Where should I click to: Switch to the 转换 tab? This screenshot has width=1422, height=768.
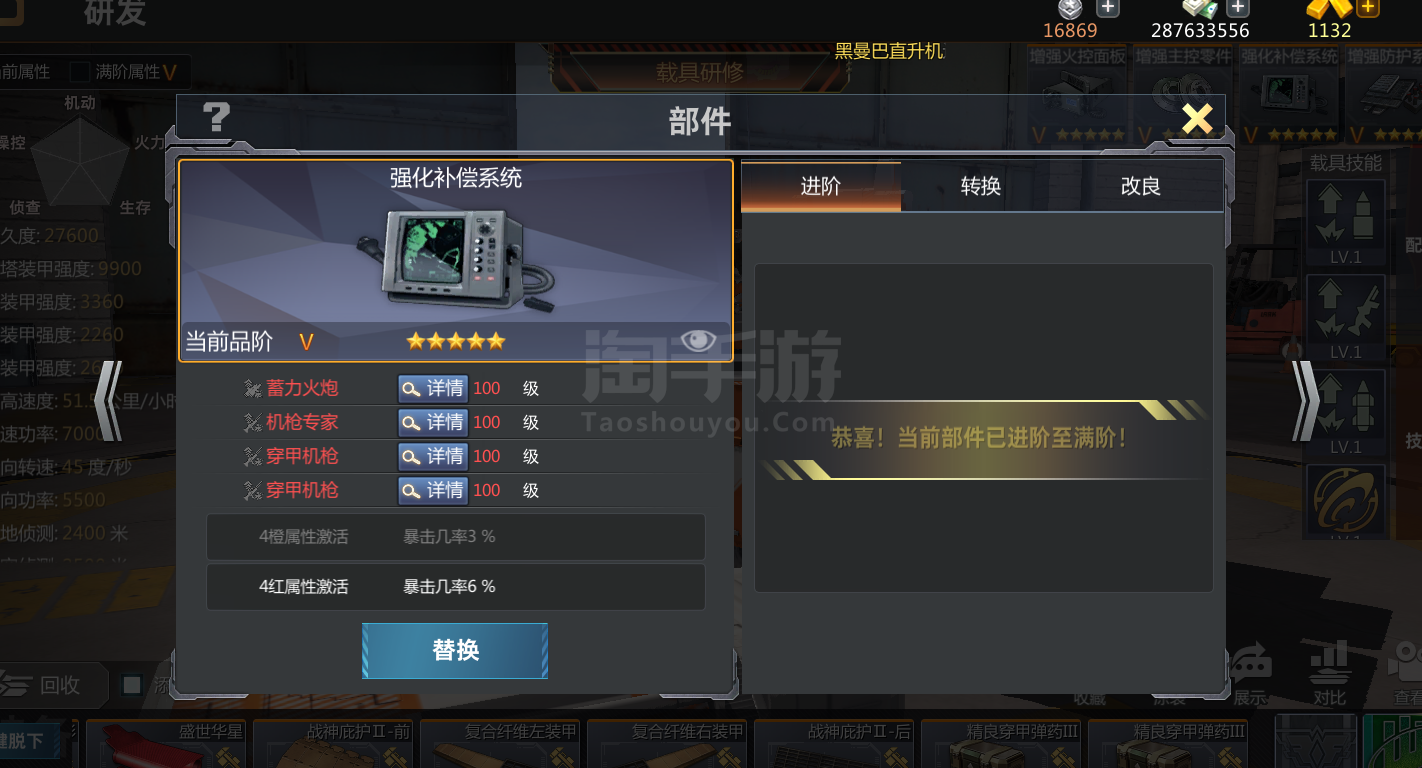pyautogui.click(x=981, y=186)
